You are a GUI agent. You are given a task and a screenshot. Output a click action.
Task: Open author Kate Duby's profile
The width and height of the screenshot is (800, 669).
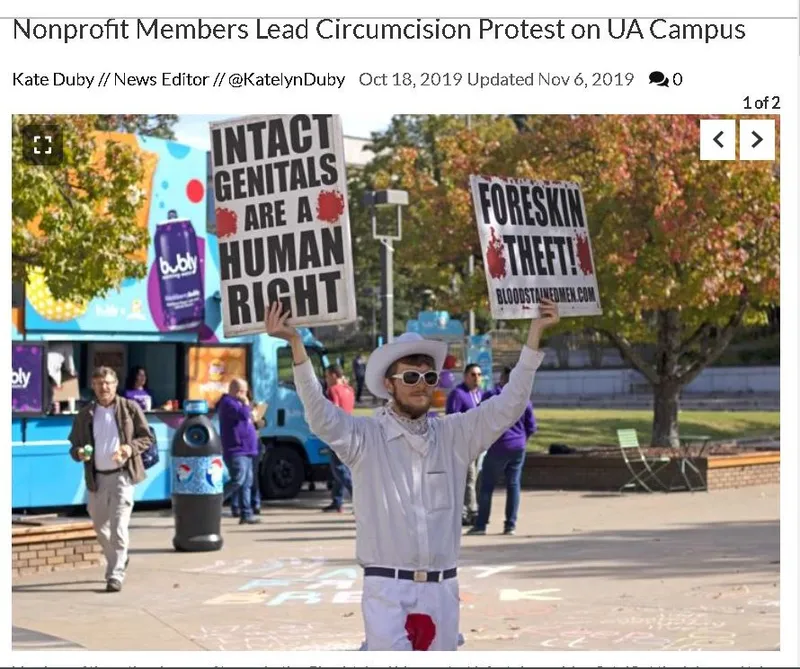[x=53, y=80]
